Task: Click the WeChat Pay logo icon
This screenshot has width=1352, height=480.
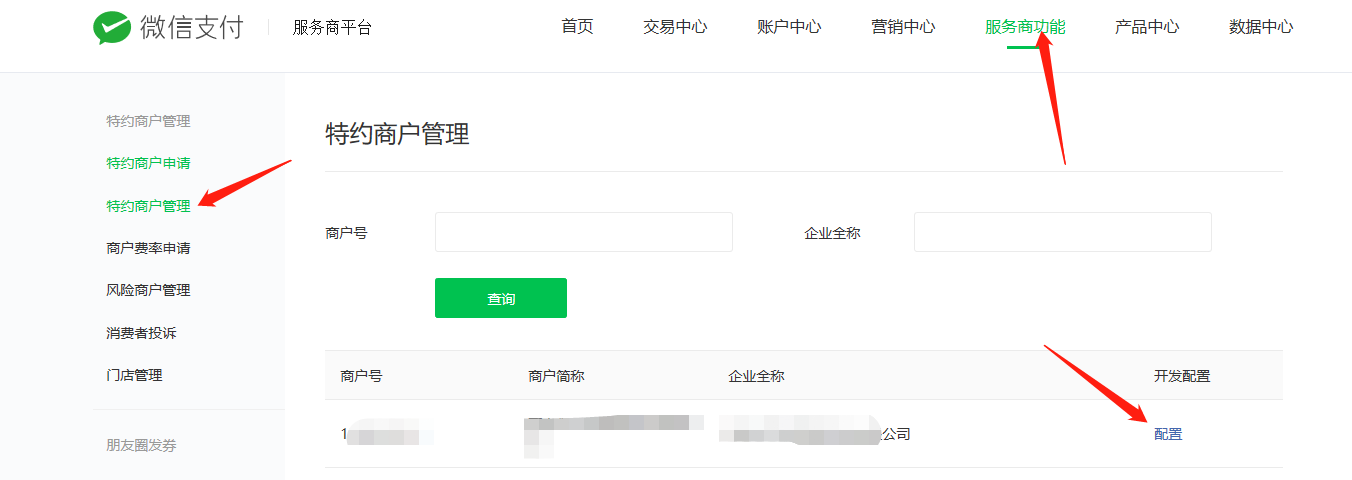Action: click(112, 28)
